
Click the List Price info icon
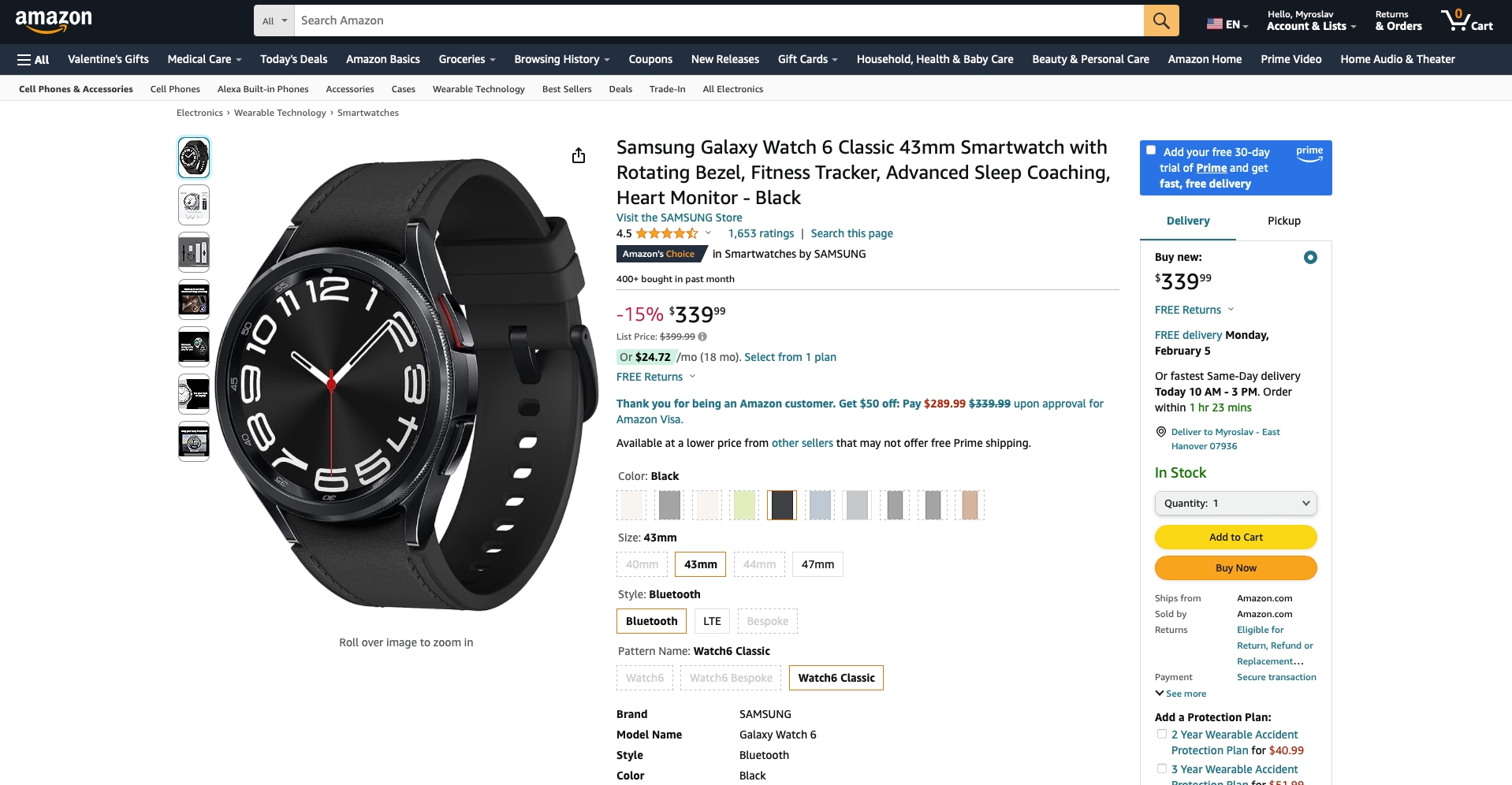click(702, 337)
